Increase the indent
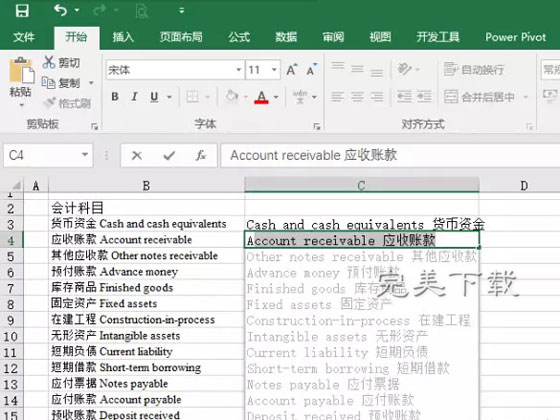This screenshot has width=560, height=420. (424, 96)
